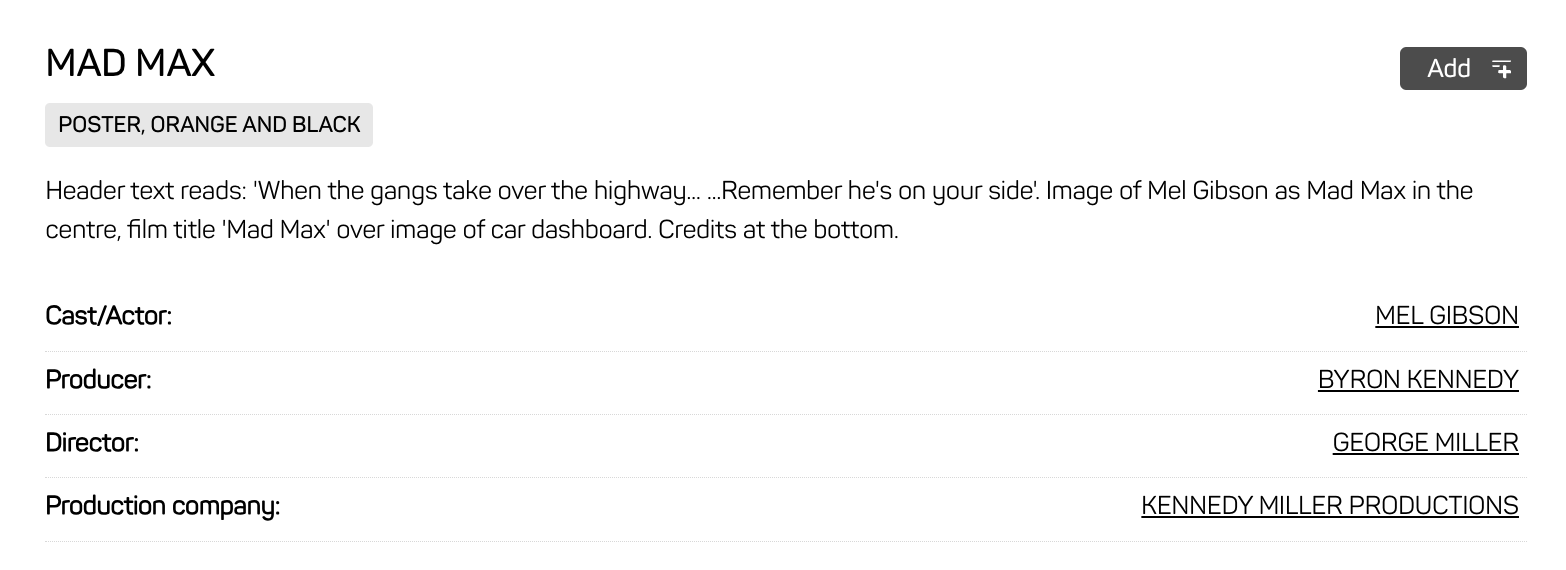The image size is (1566, 570).
Task: Click the 'MAD MAX' page title
Action: [130, 64]
